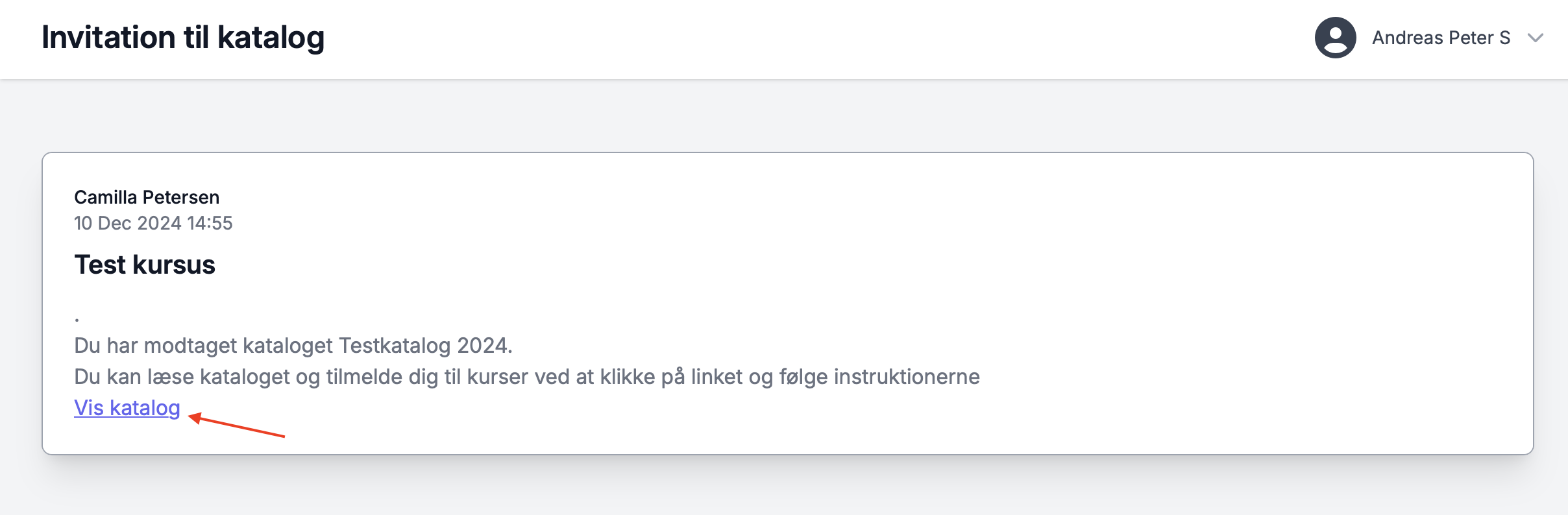Click sender name Camilla Petersen

click(x=147, y=197)
